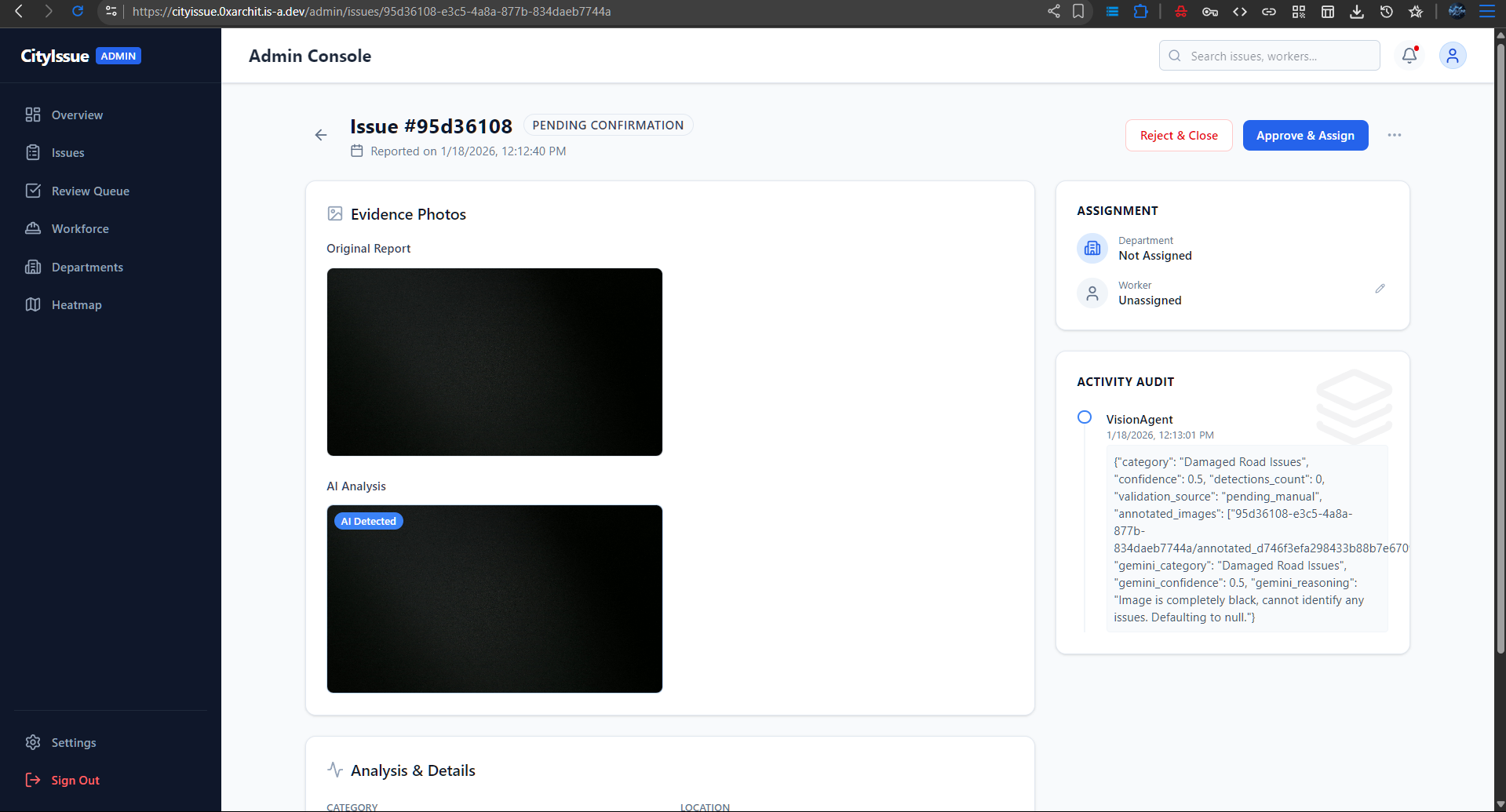Open the Heatmap view
Viewport: 1506px width, 812px height.
pos(76,305)
